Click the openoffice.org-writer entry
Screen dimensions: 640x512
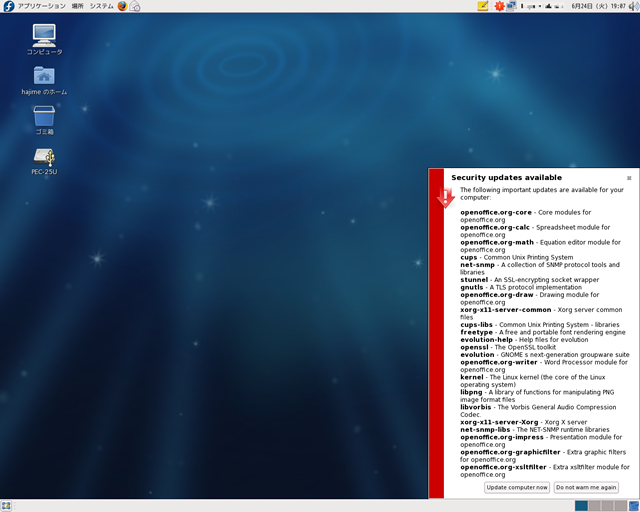(x=544, y=366)
